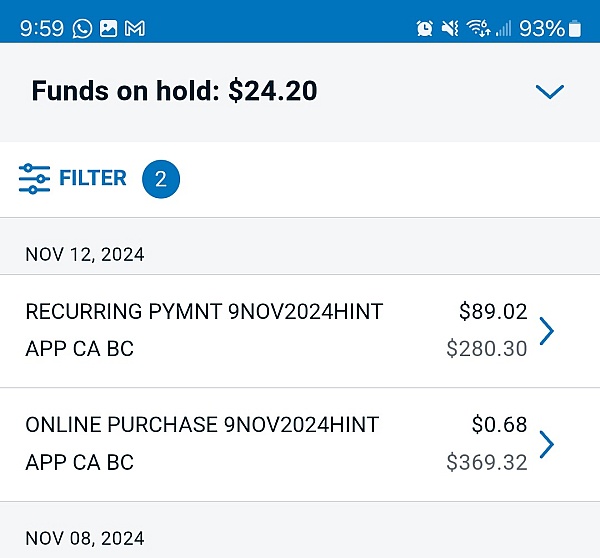The width and height of the screenshot is (600, 558).
Task: Tap the WhatsApp notification icon
Action: point(82,29)
